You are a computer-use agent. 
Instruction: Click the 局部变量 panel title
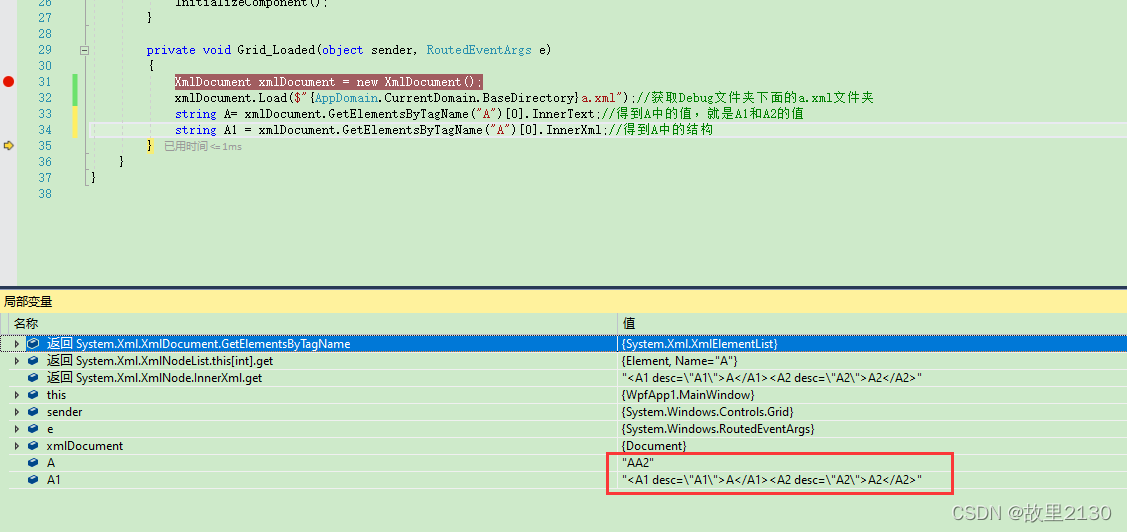point(28,302)
